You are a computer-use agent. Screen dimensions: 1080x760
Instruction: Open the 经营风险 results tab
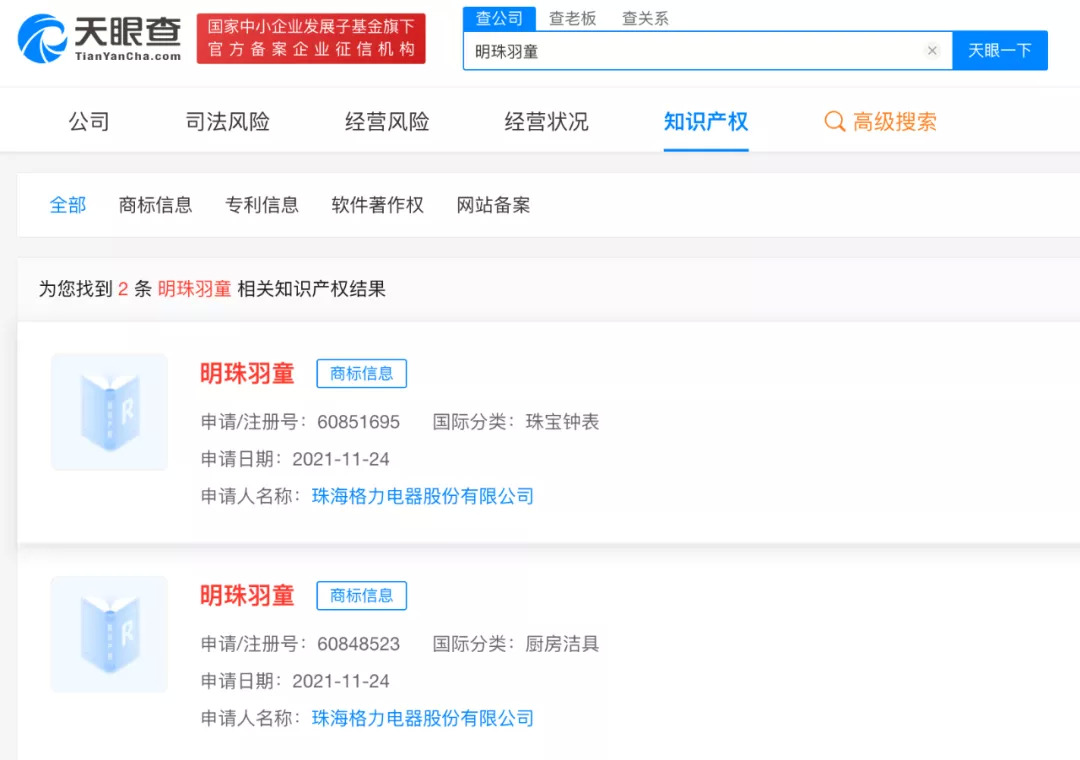387,122
